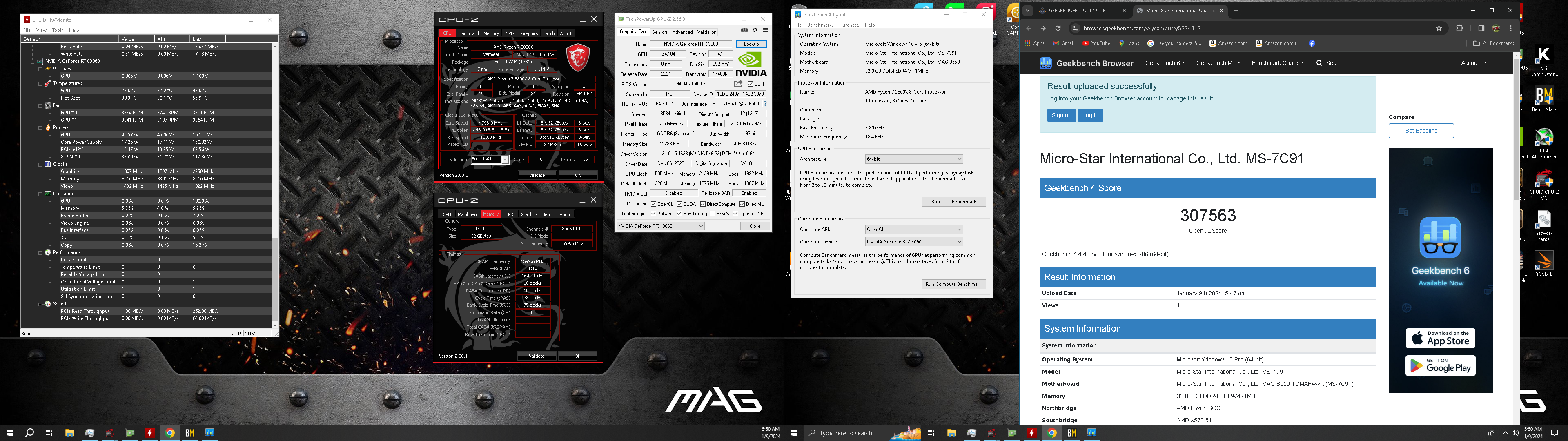Open the YouTube bookmark
This screenshot has width=1568, height=441.
[x=1096, y=43]
